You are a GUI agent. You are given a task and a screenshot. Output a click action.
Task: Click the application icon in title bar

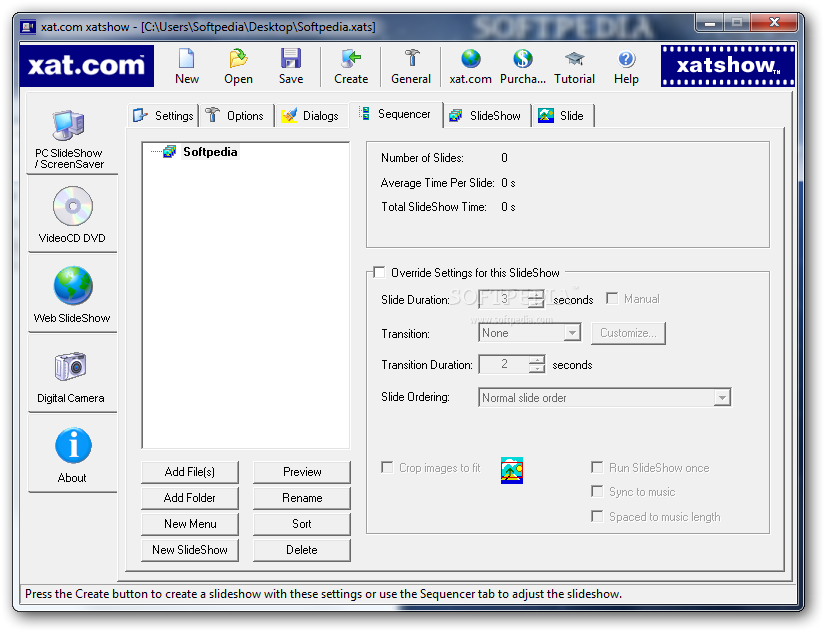point(28,26)
